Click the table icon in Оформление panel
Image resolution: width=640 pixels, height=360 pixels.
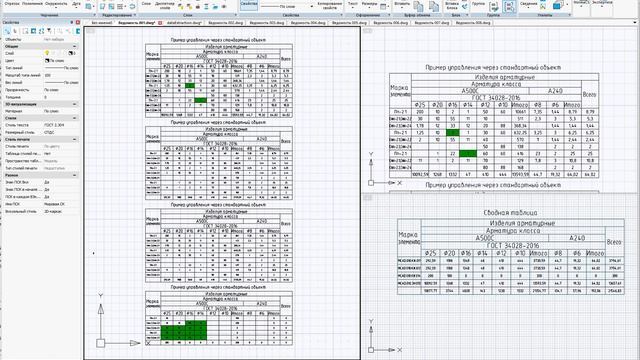384,7
